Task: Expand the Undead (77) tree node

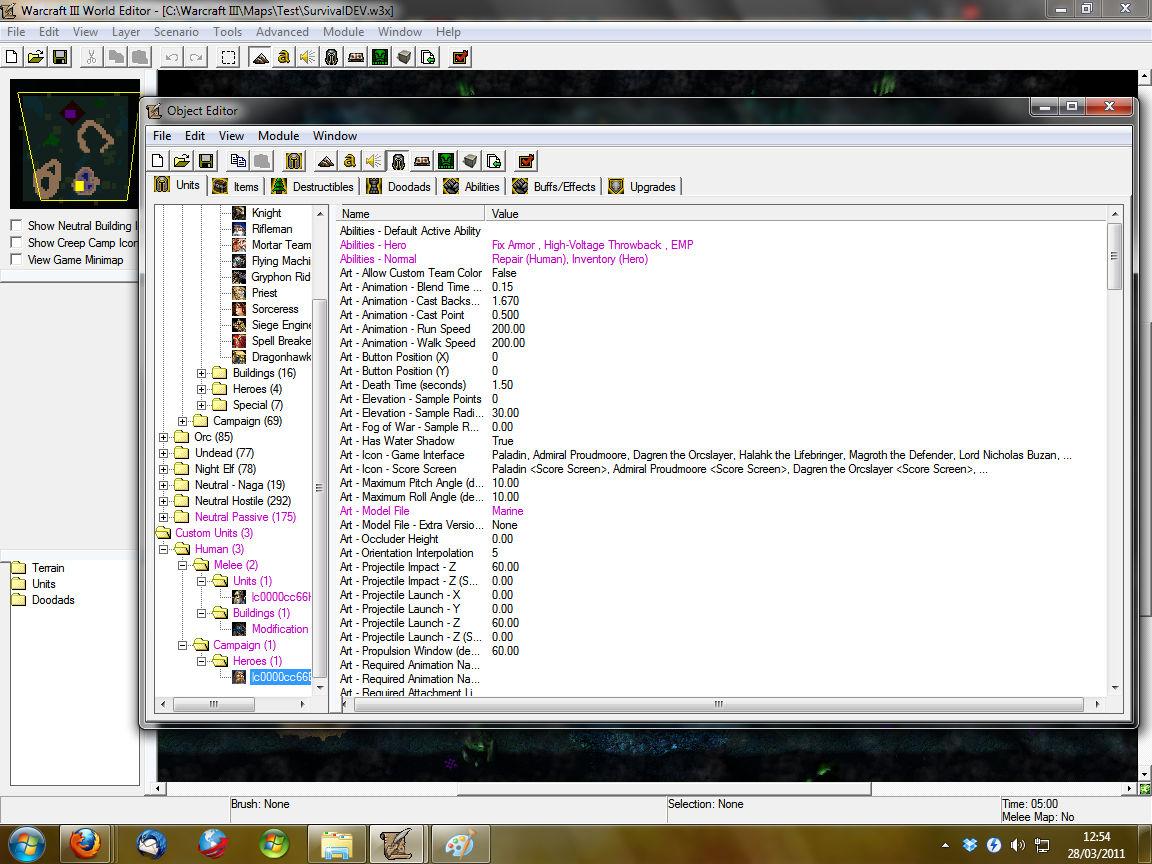Action: click(x=163, y=453)
